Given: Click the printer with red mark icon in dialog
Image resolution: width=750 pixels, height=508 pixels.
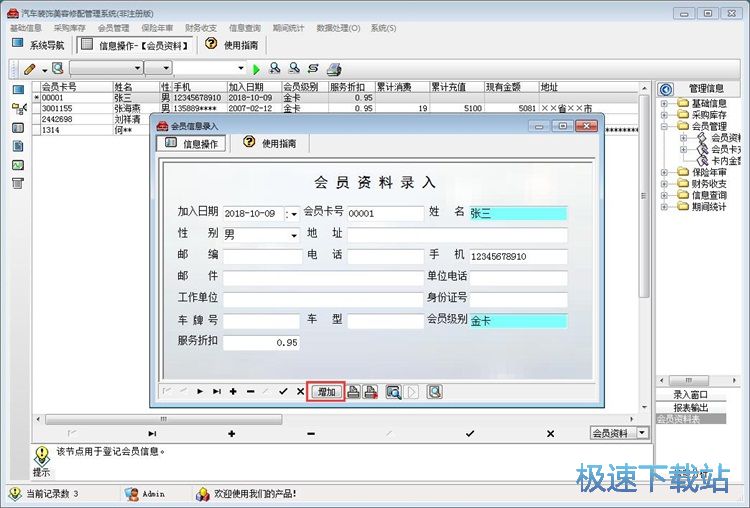Looking at the screenshot, I should 371,392.
